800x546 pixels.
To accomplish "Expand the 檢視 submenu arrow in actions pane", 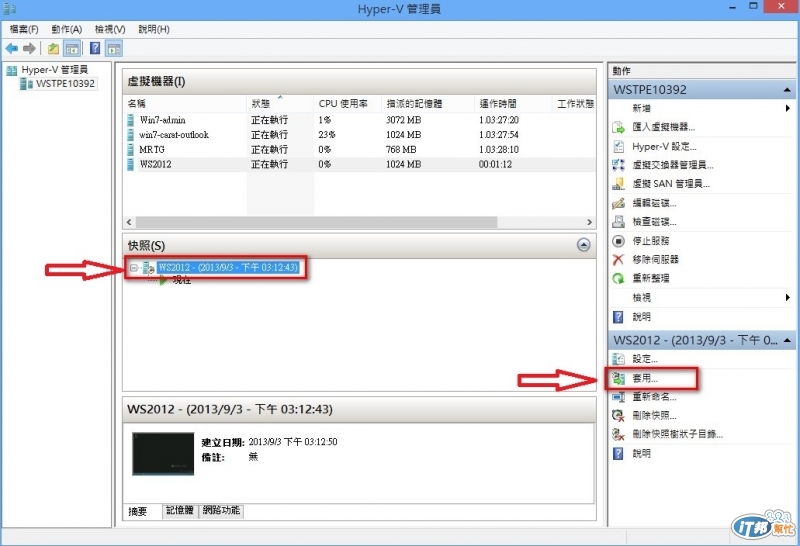I will pos(788,297).
